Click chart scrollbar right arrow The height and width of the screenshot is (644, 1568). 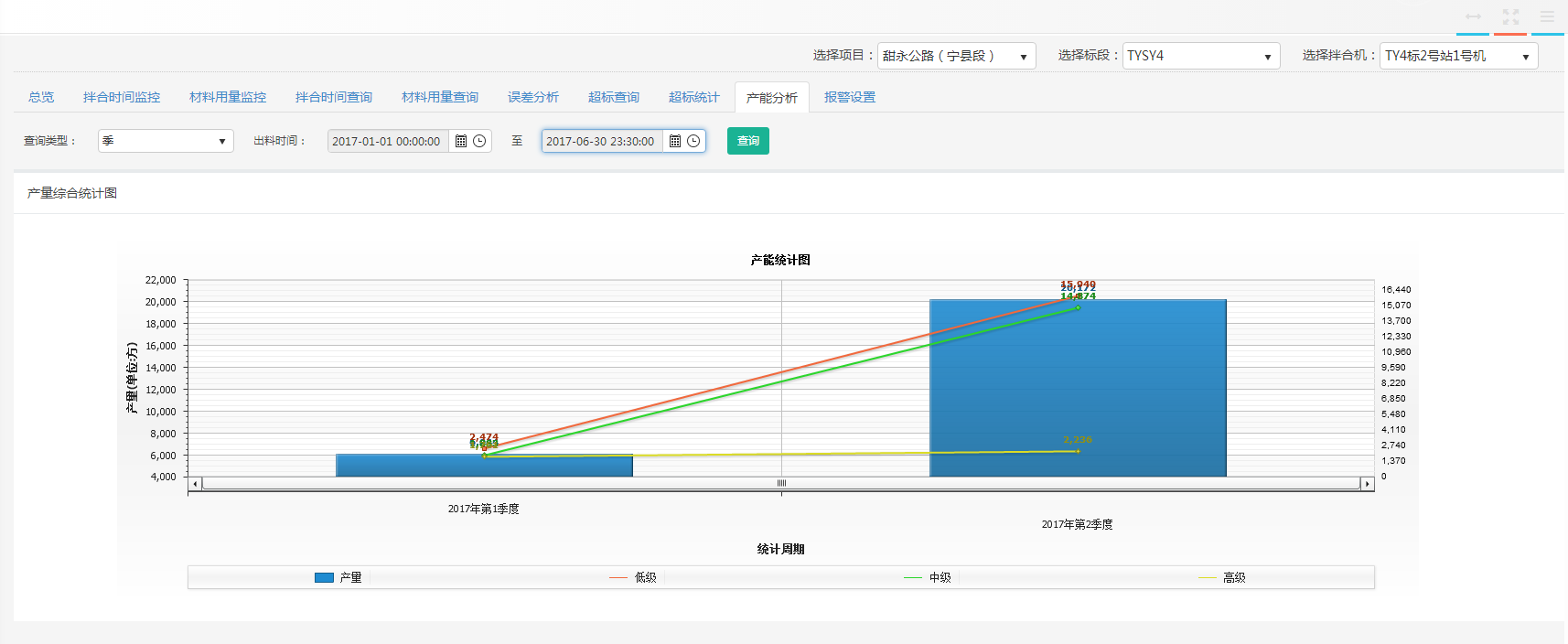(1367, 483)
